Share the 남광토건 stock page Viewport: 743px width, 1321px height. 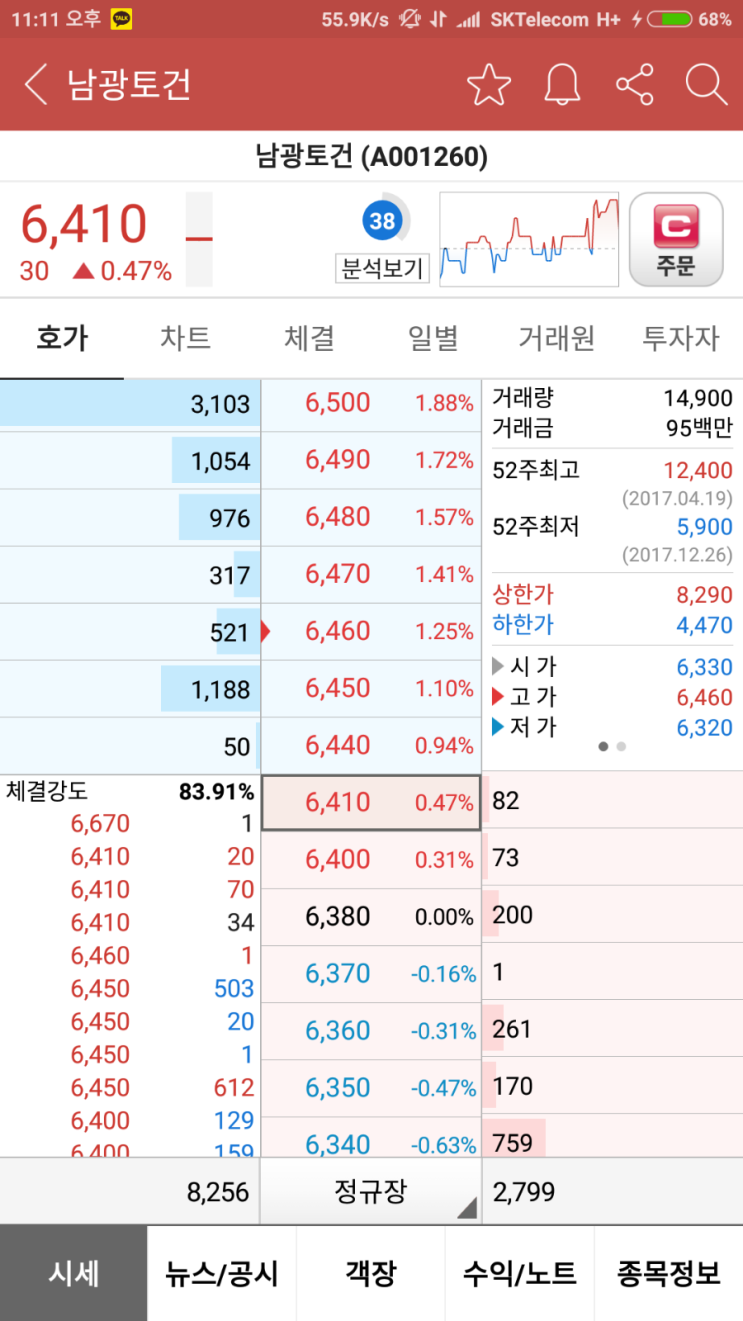click(x=635, y=85)
